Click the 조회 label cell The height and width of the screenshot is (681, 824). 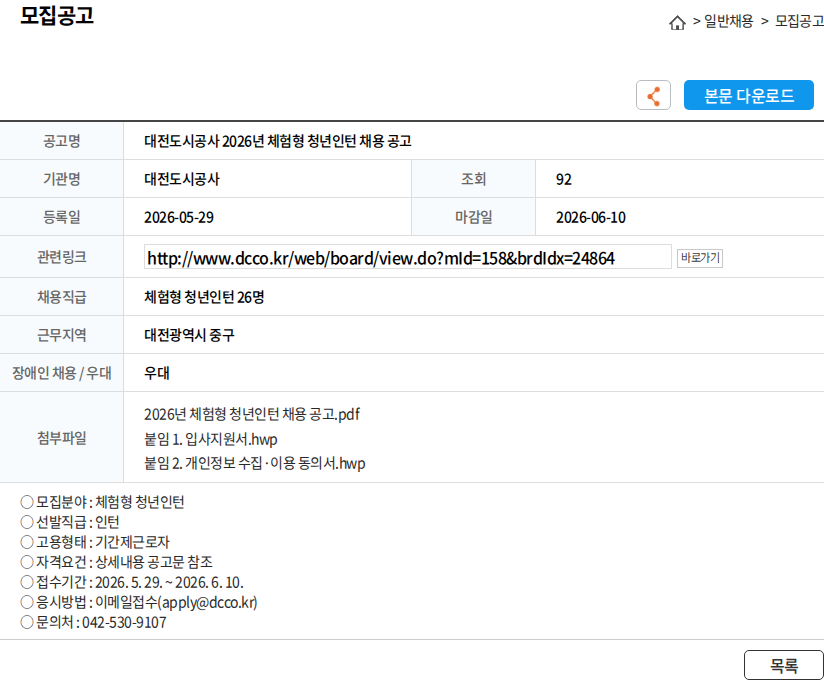coord(473,179)
